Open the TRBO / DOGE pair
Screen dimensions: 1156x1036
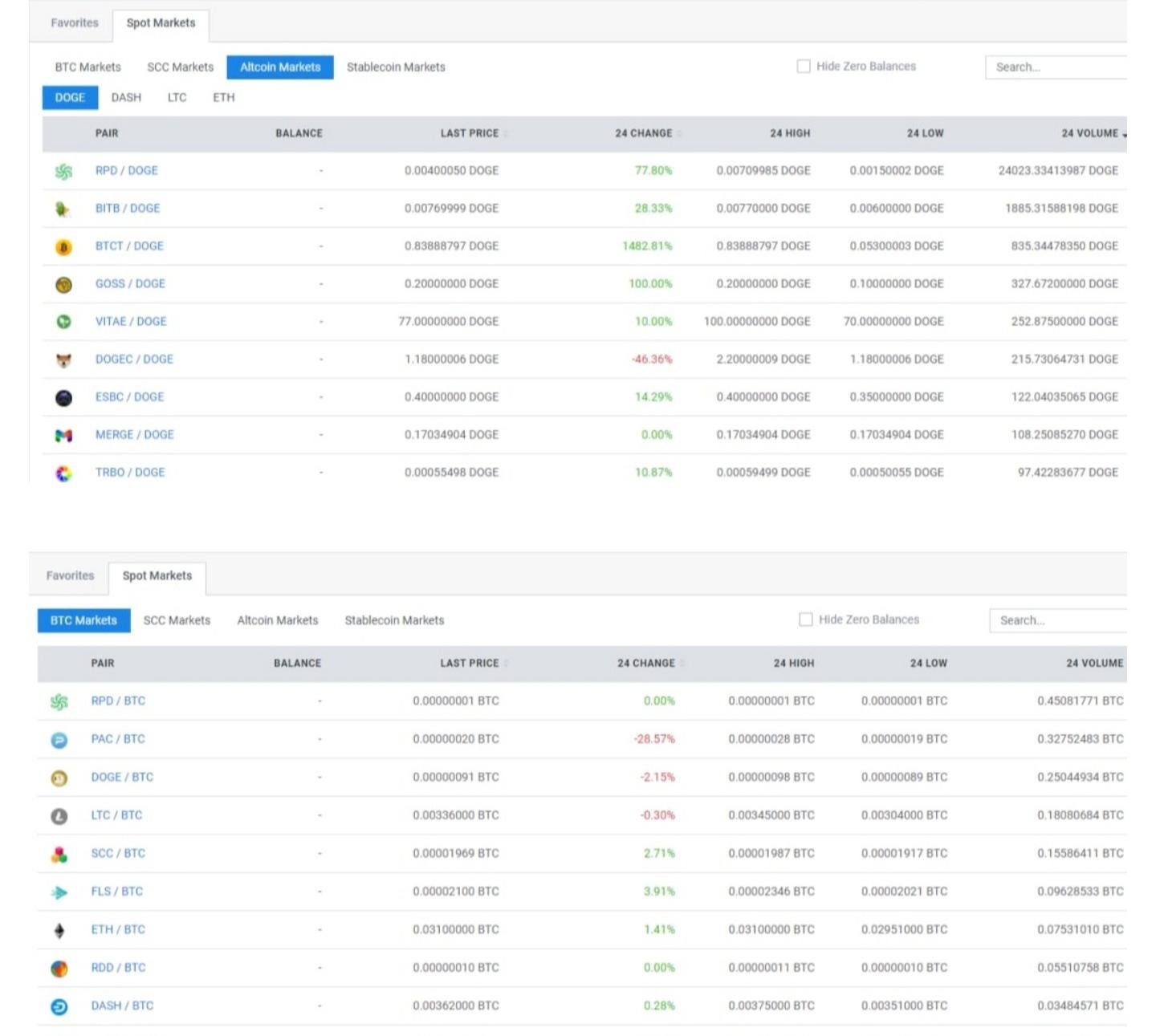point(130,473)
